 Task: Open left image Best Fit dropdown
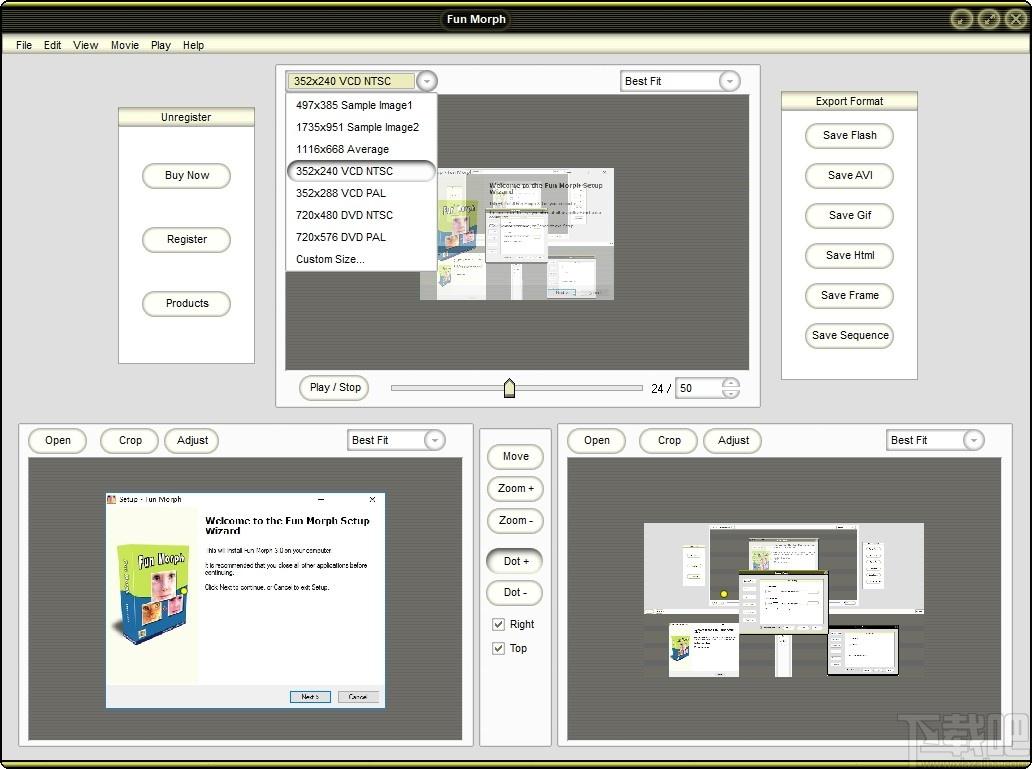434,440
